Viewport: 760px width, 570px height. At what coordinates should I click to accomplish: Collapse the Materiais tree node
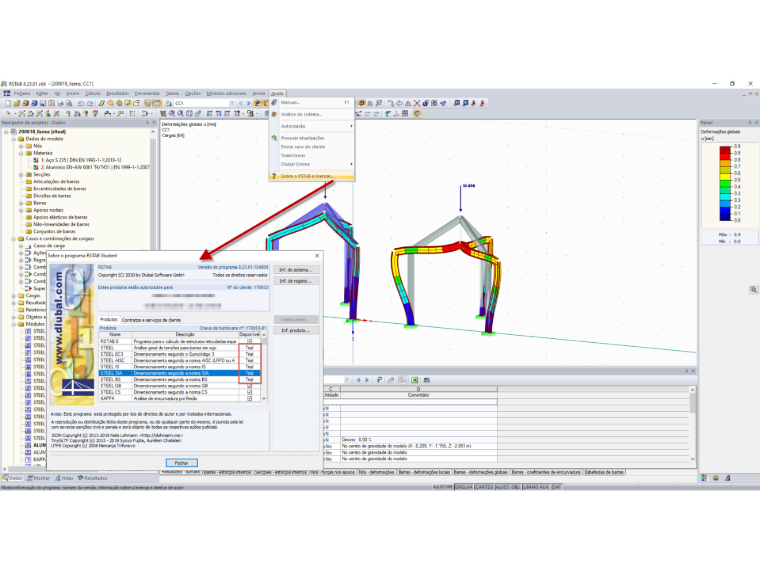coord(21,153)
